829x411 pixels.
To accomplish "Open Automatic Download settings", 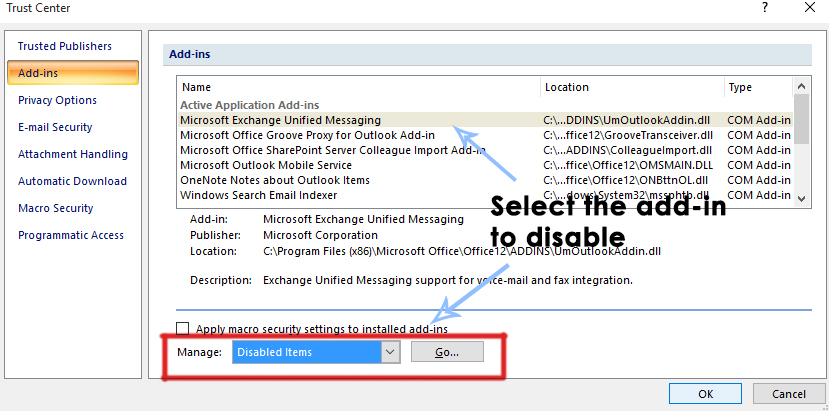I will 72,181.
